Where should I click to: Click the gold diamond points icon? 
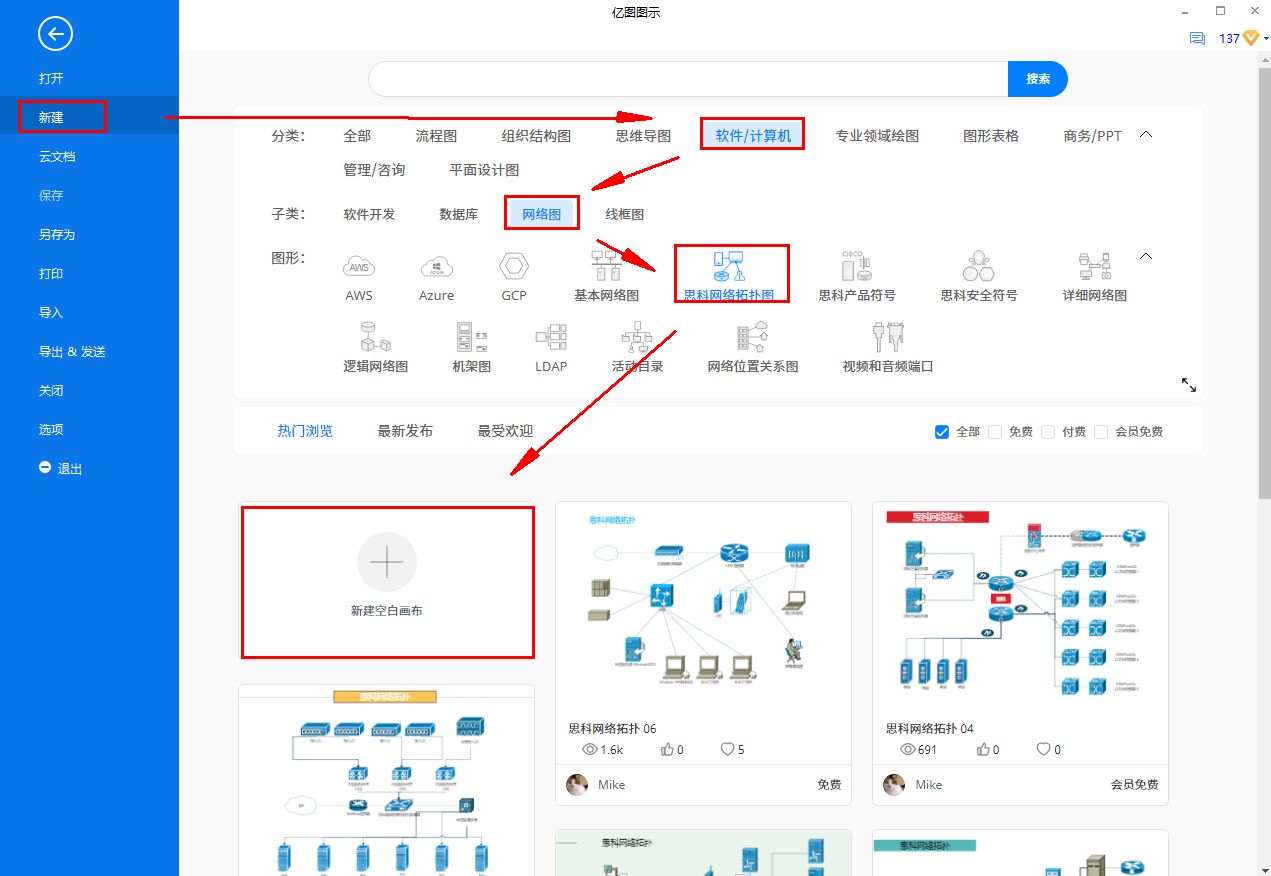pos(1251,38)
